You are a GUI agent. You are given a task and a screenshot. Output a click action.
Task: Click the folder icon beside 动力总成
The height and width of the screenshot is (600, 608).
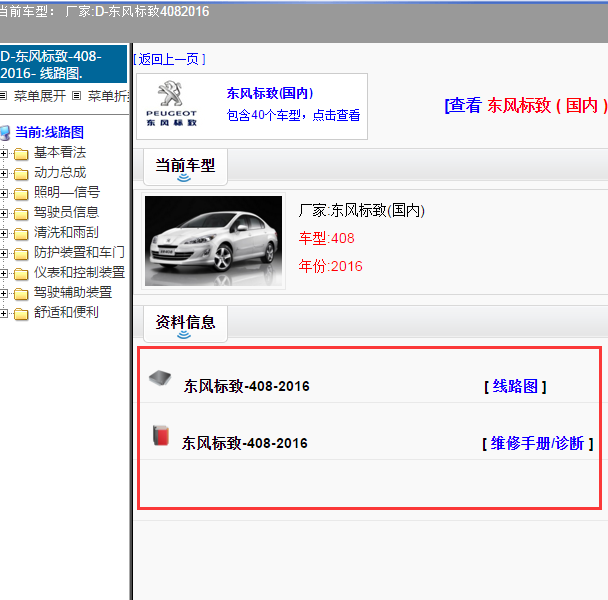pyautogui.click(x=21, y=174)
